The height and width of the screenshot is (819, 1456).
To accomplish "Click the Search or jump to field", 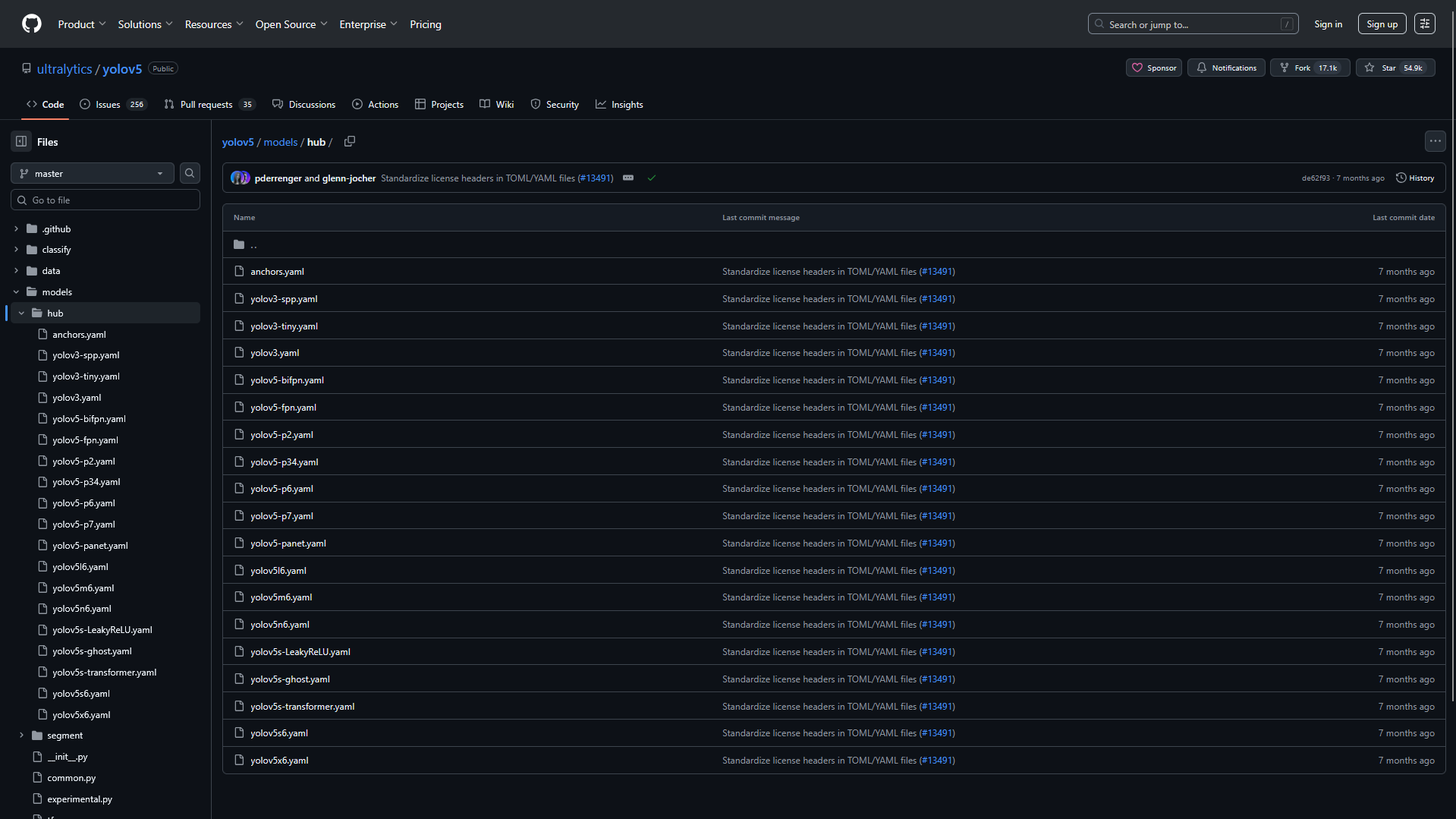I will 1193,24.
